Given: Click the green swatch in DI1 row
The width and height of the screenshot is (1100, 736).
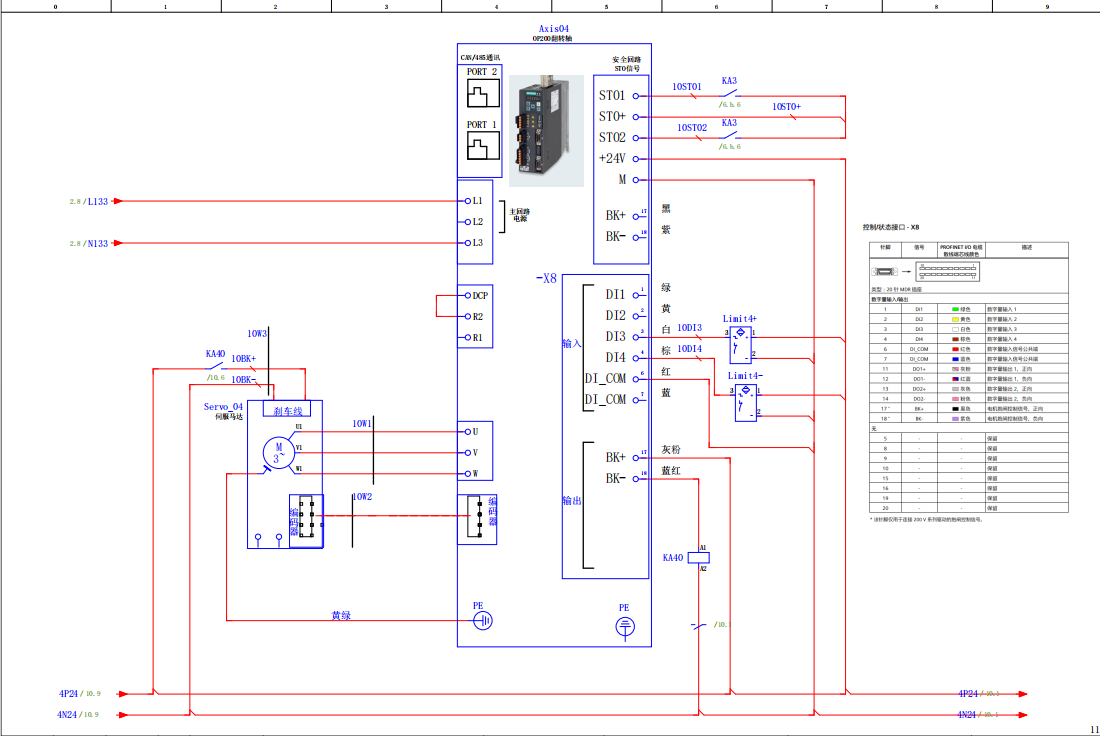Looking at the screenshot, I should pyautogui.click(x=956, y=309).
